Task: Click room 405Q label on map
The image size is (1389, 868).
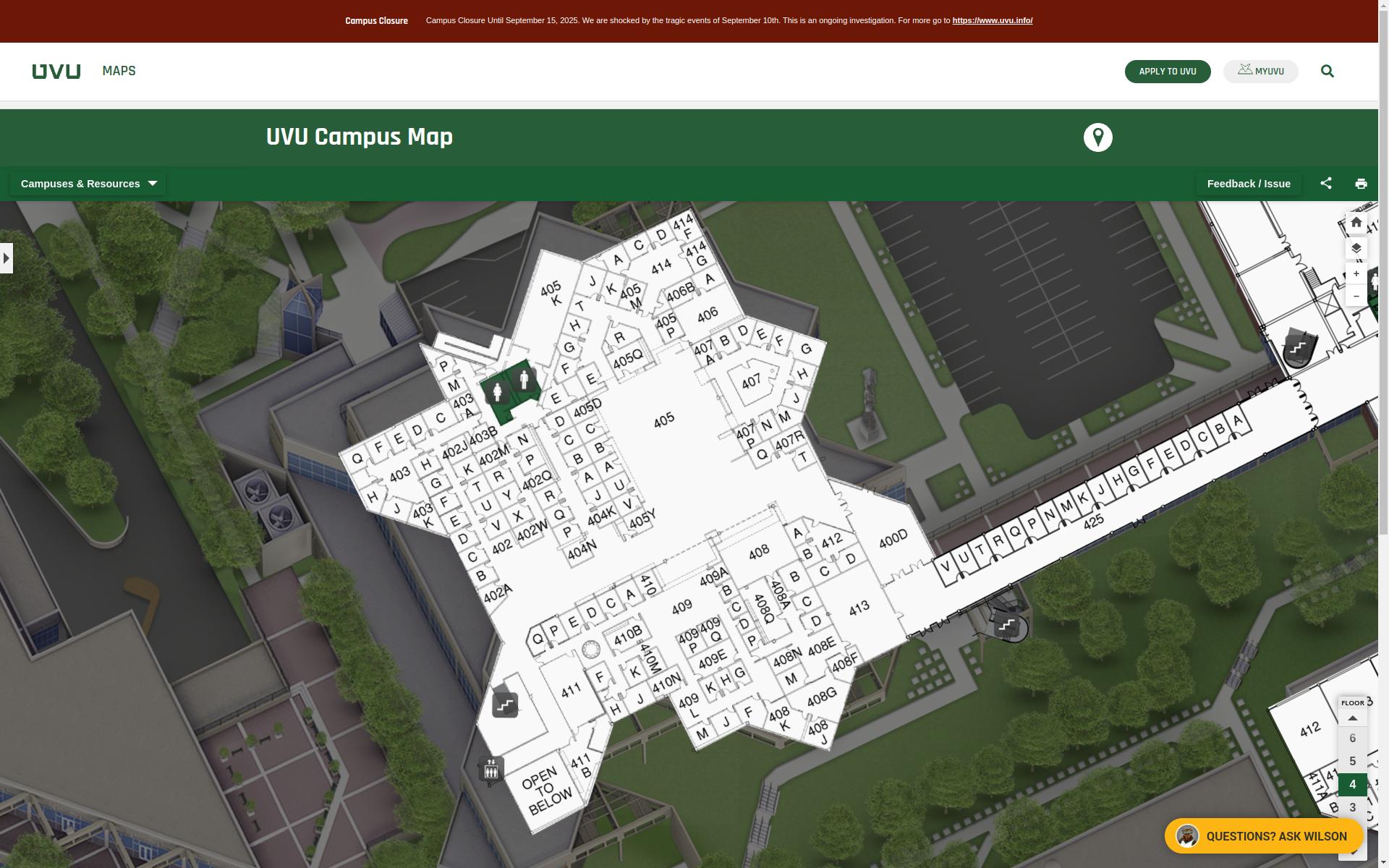Action: click(x=628, y=359)
